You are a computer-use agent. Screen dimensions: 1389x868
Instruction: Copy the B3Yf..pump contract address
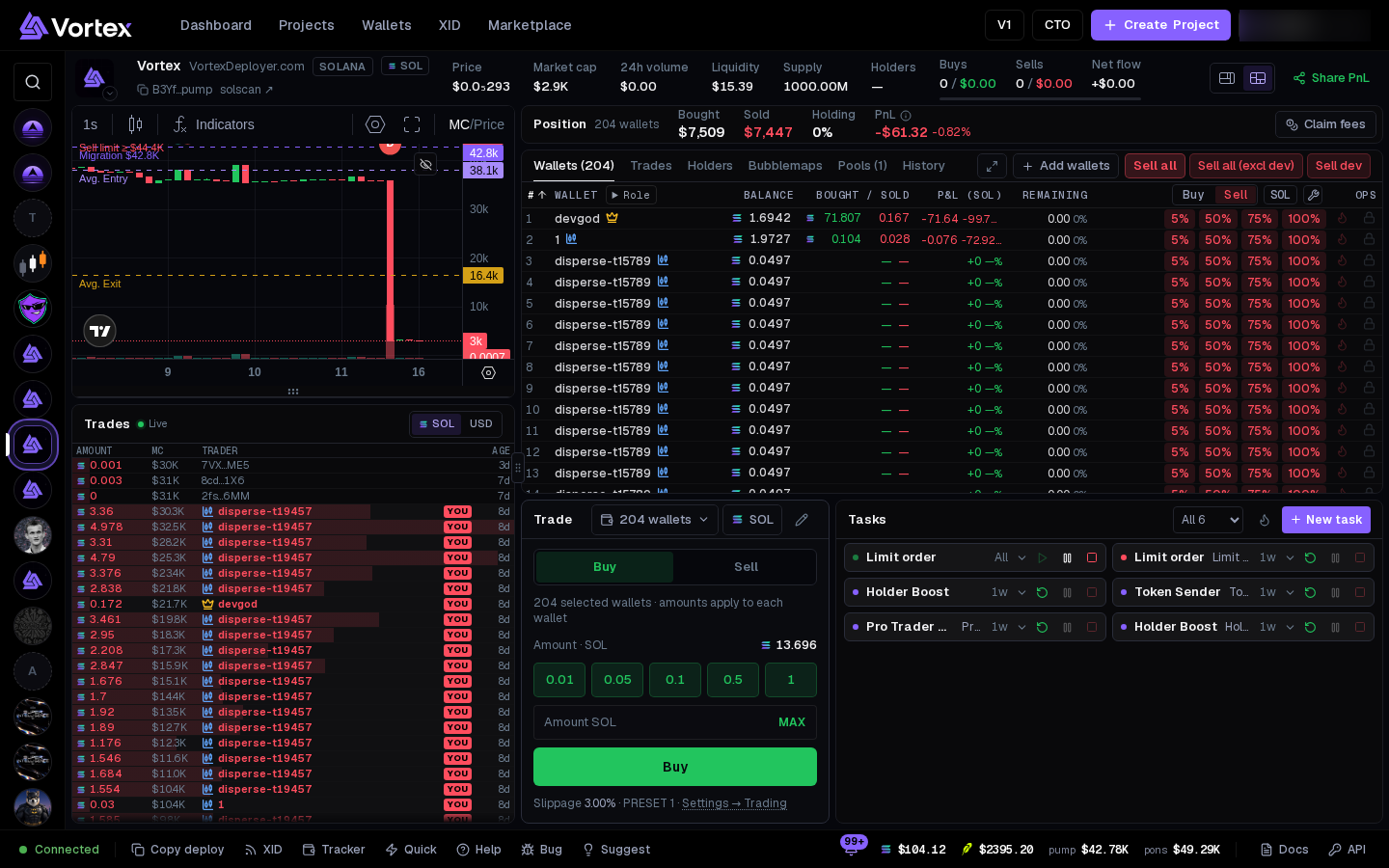(143, 90)
